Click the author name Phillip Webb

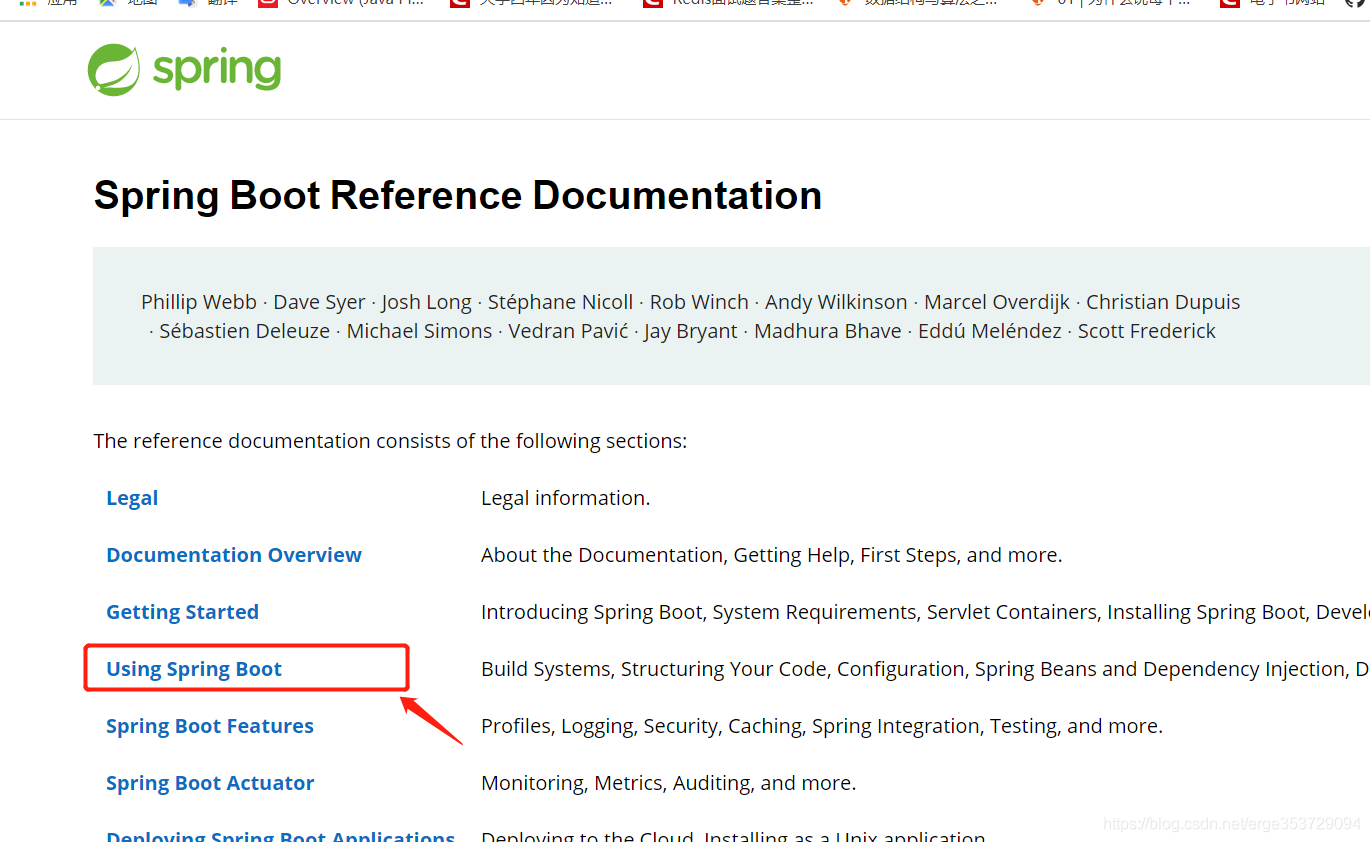199,302
